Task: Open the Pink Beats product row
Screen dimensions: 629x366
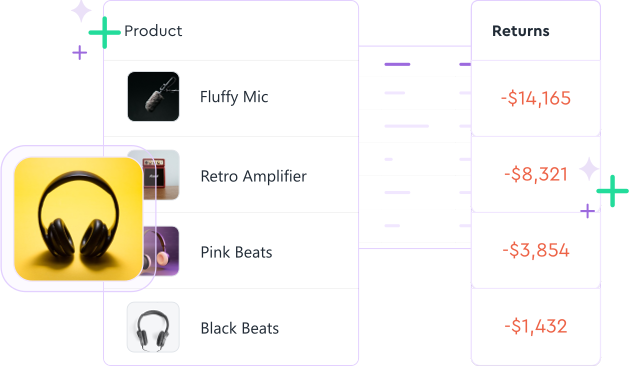Action: [231, 251]
